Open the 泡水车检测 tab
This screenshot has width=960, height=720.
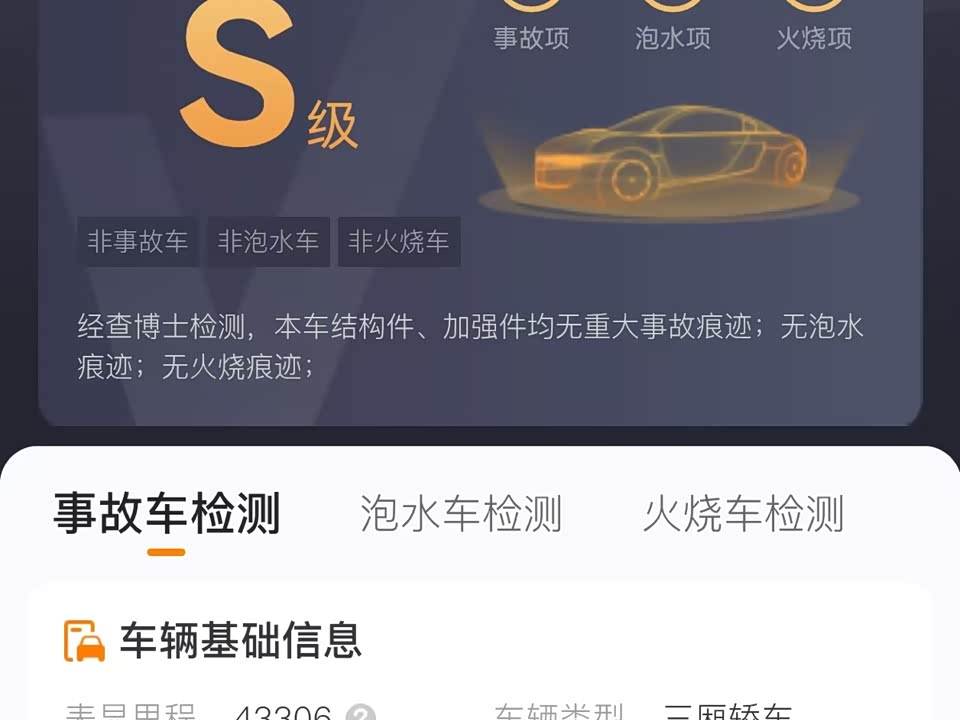(460, 513)
